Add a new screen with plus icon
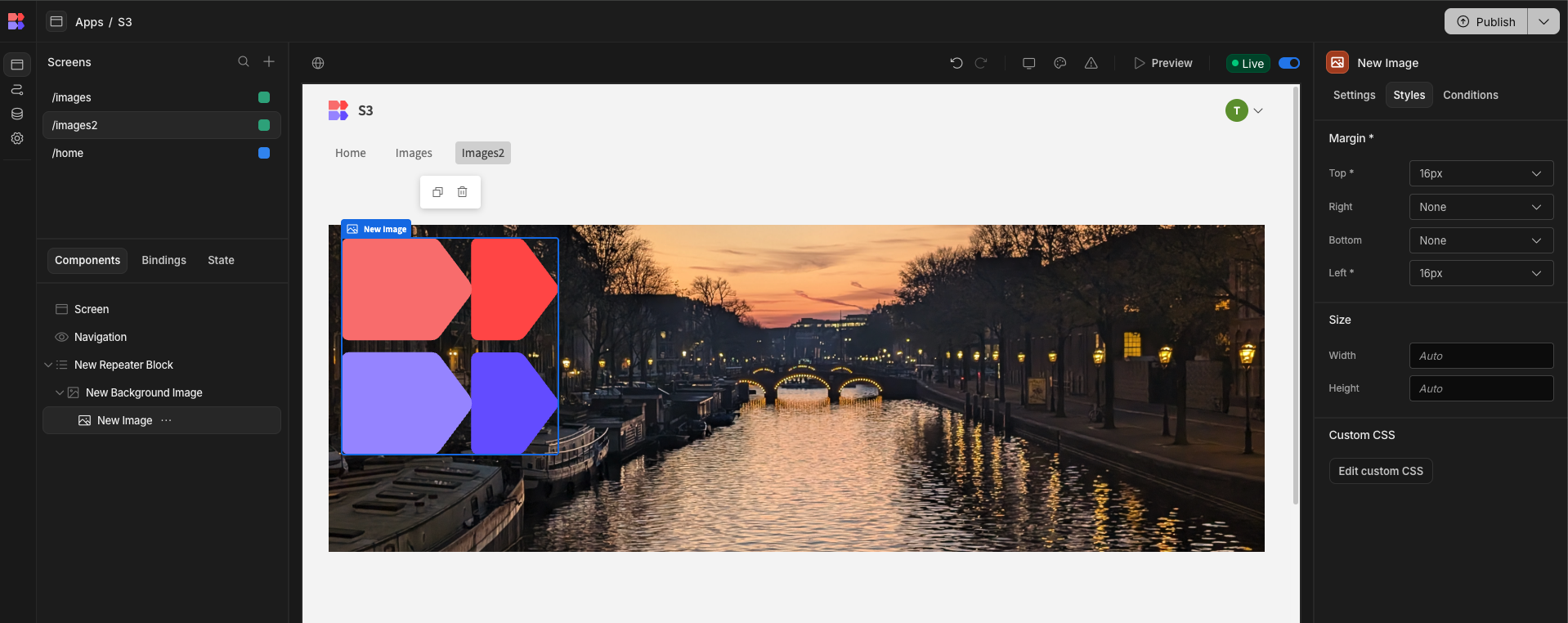This screenshot has width=1568, height=623. tap(269, 61)
